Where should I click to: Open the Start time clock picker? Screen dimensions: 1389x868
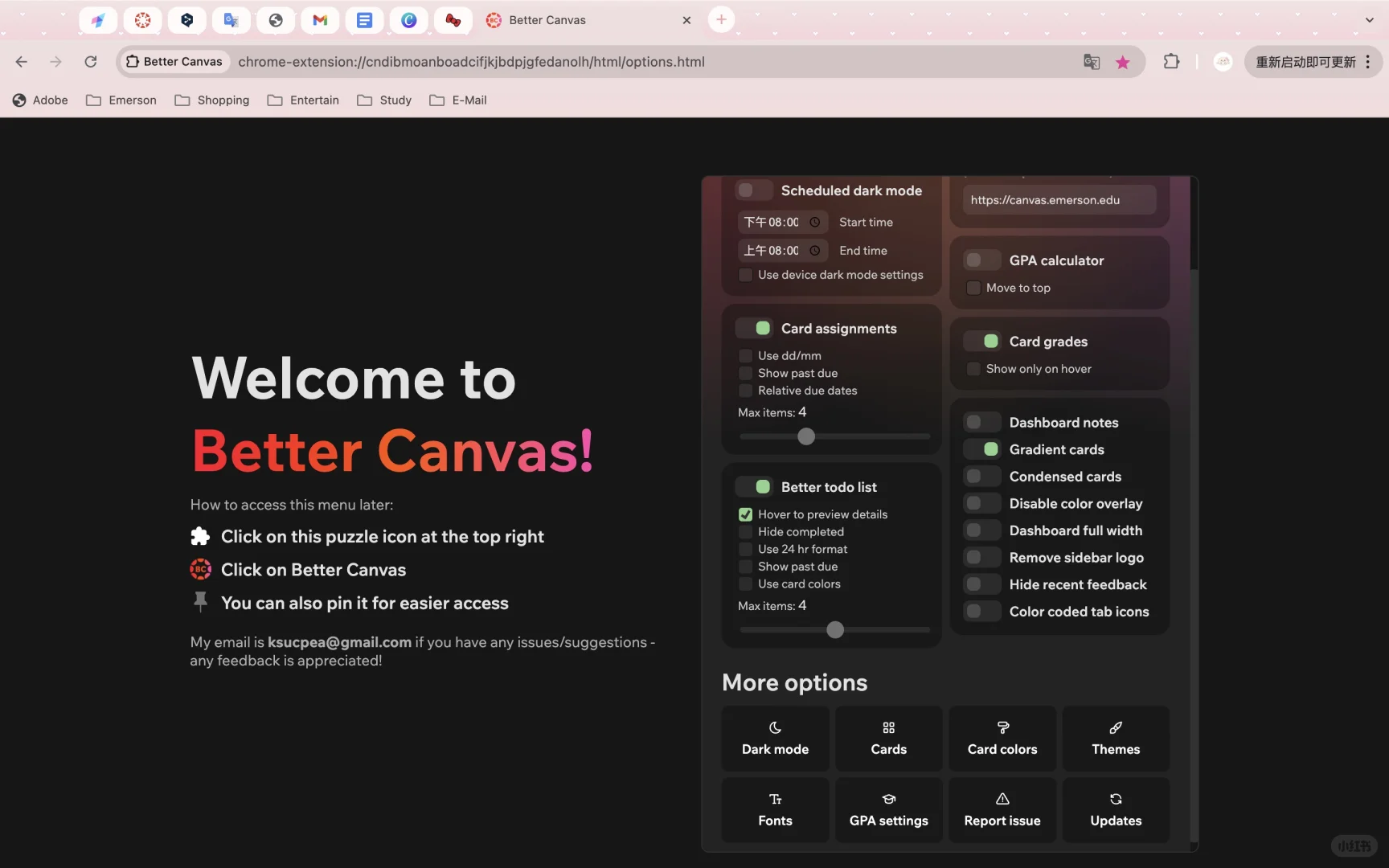point(814,222)
